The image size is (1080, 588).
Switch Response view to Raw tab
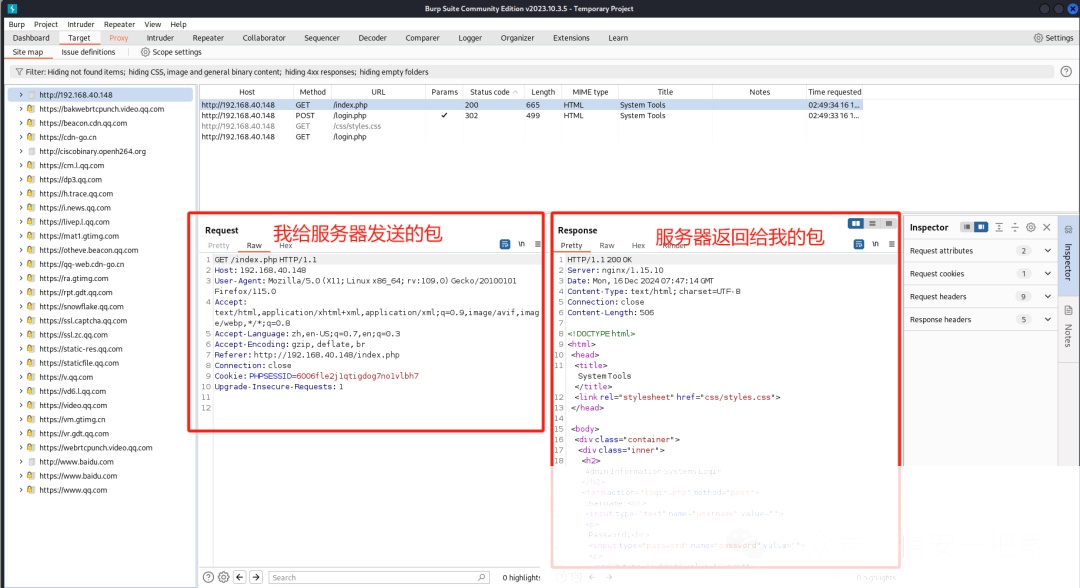(x=607, y=246)
